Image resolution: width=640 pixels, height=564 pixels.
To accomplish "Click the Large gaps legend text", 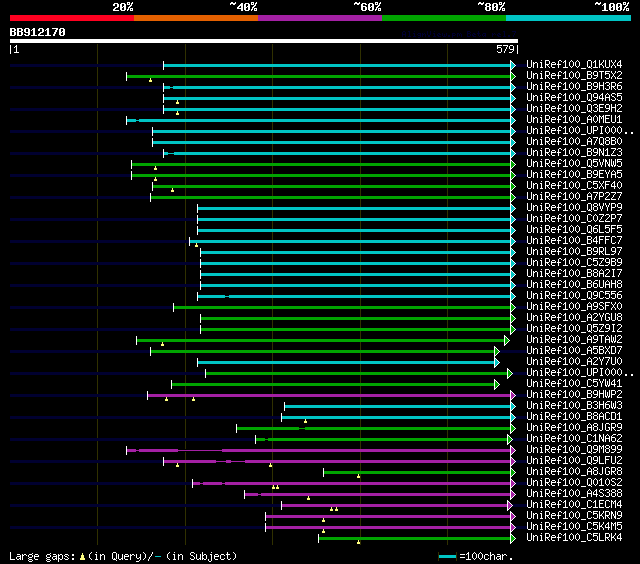I will pos(123,556).
